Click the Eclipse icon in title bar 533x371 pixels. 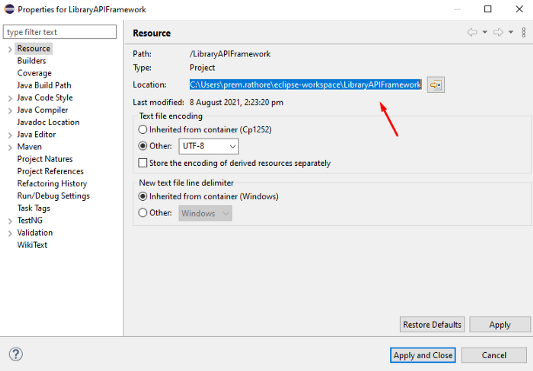[x=9, y=9]
